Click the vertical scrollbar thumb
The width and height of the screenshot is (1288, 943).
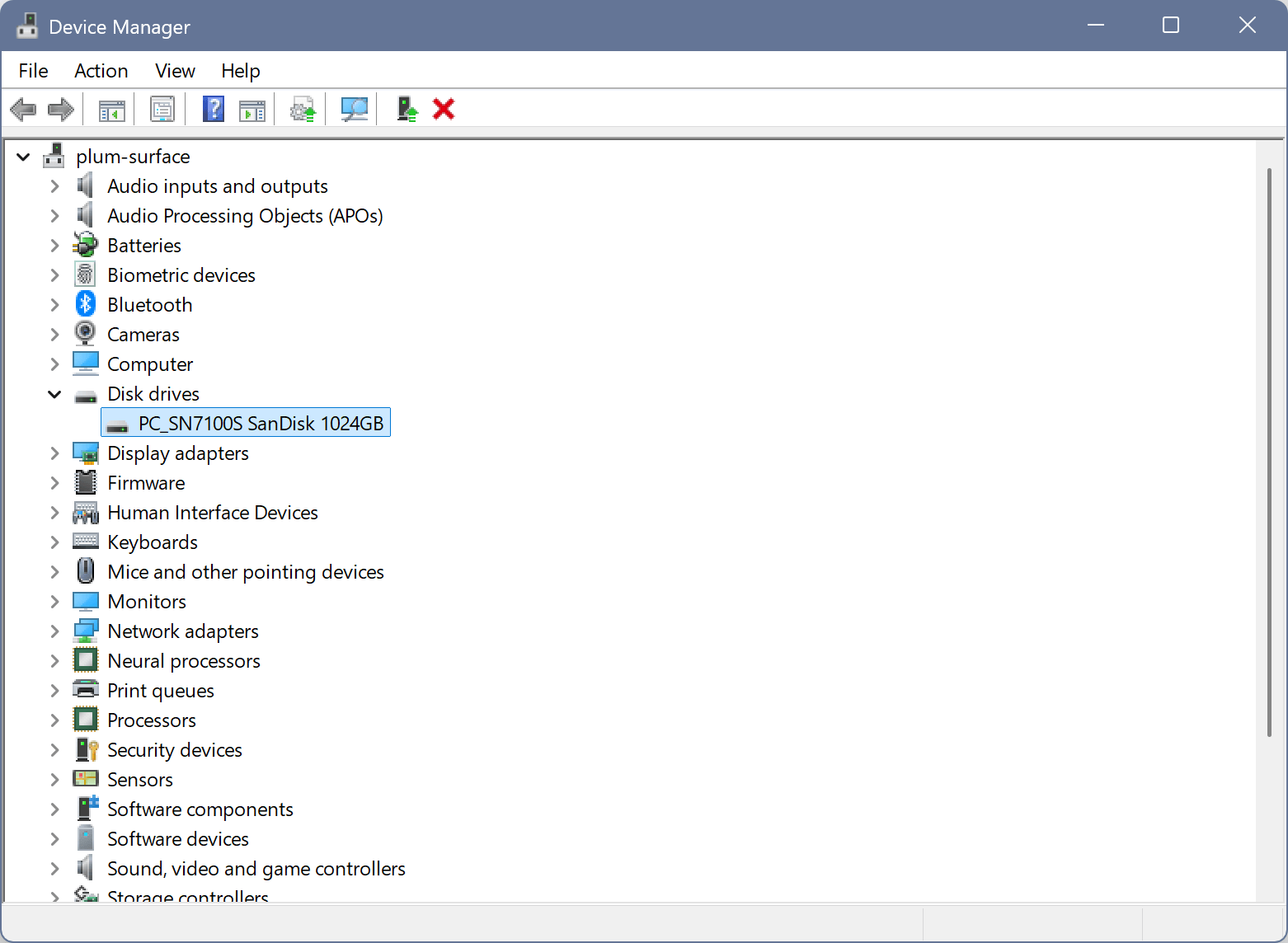click(1269, 452)
